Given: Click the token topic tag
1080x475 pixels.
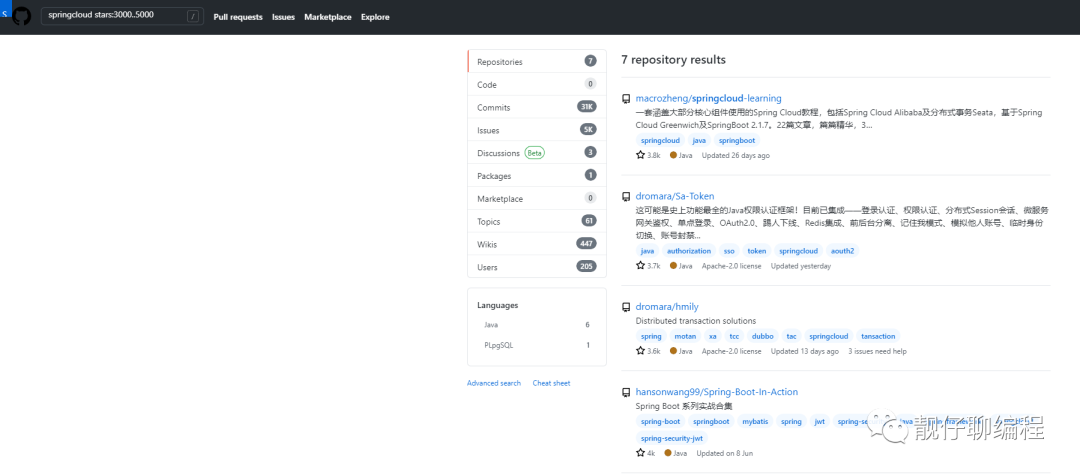Looking at the screenshot, I should [x=757, y=251].
